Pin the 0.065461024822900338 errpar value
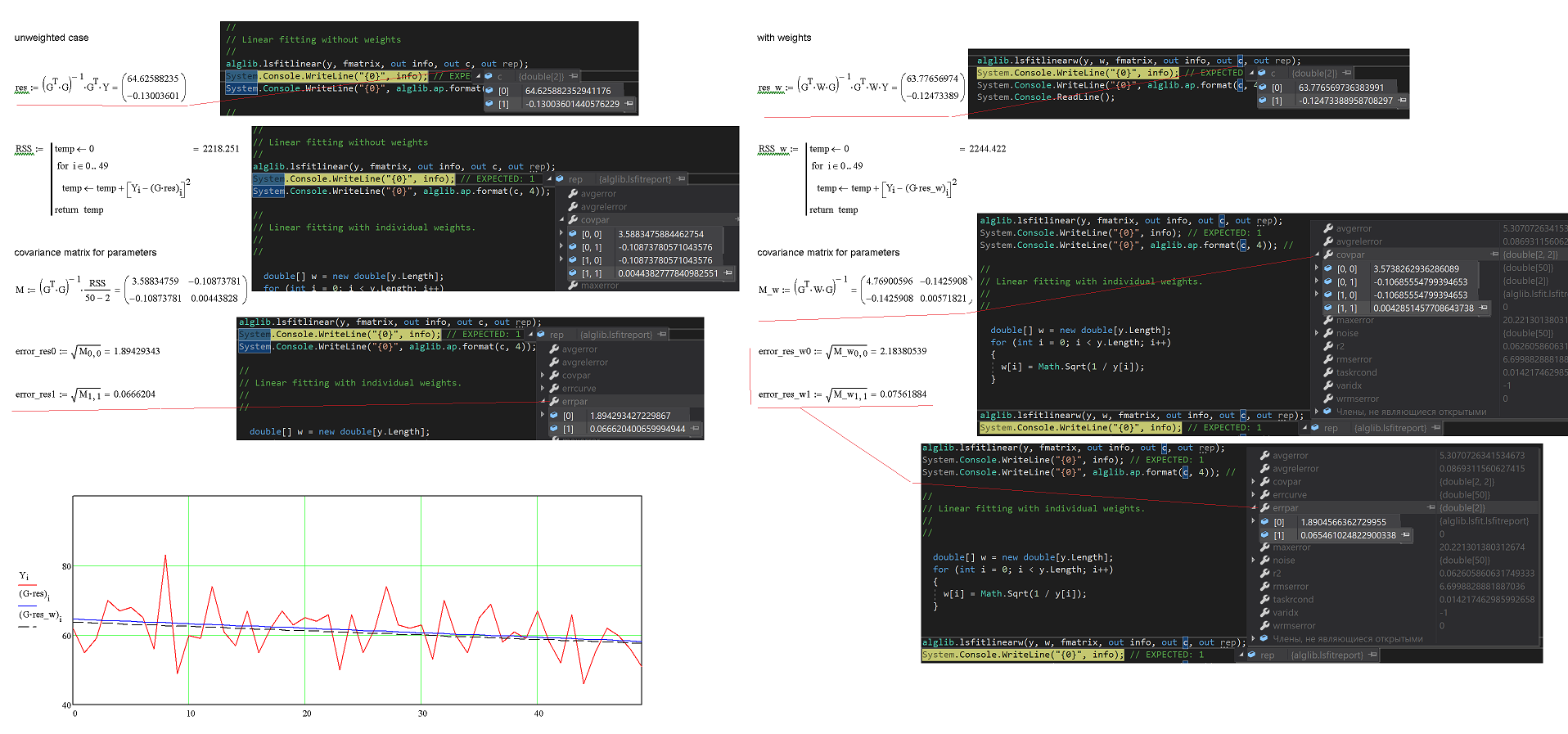1568x734 pixels. pos(1405,535)
